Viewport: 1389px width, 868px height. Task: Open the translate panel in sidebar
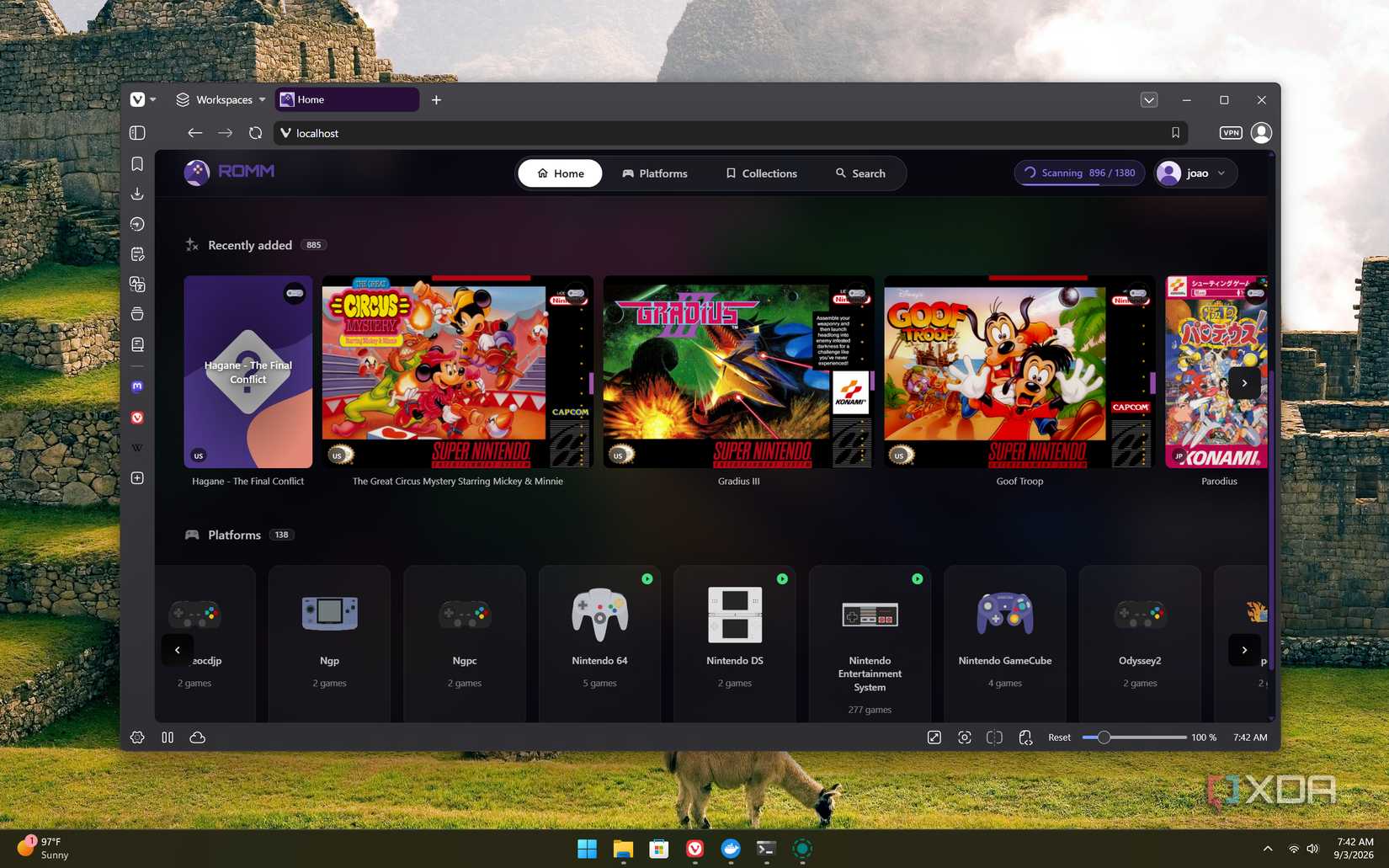(x=137, y=285)
